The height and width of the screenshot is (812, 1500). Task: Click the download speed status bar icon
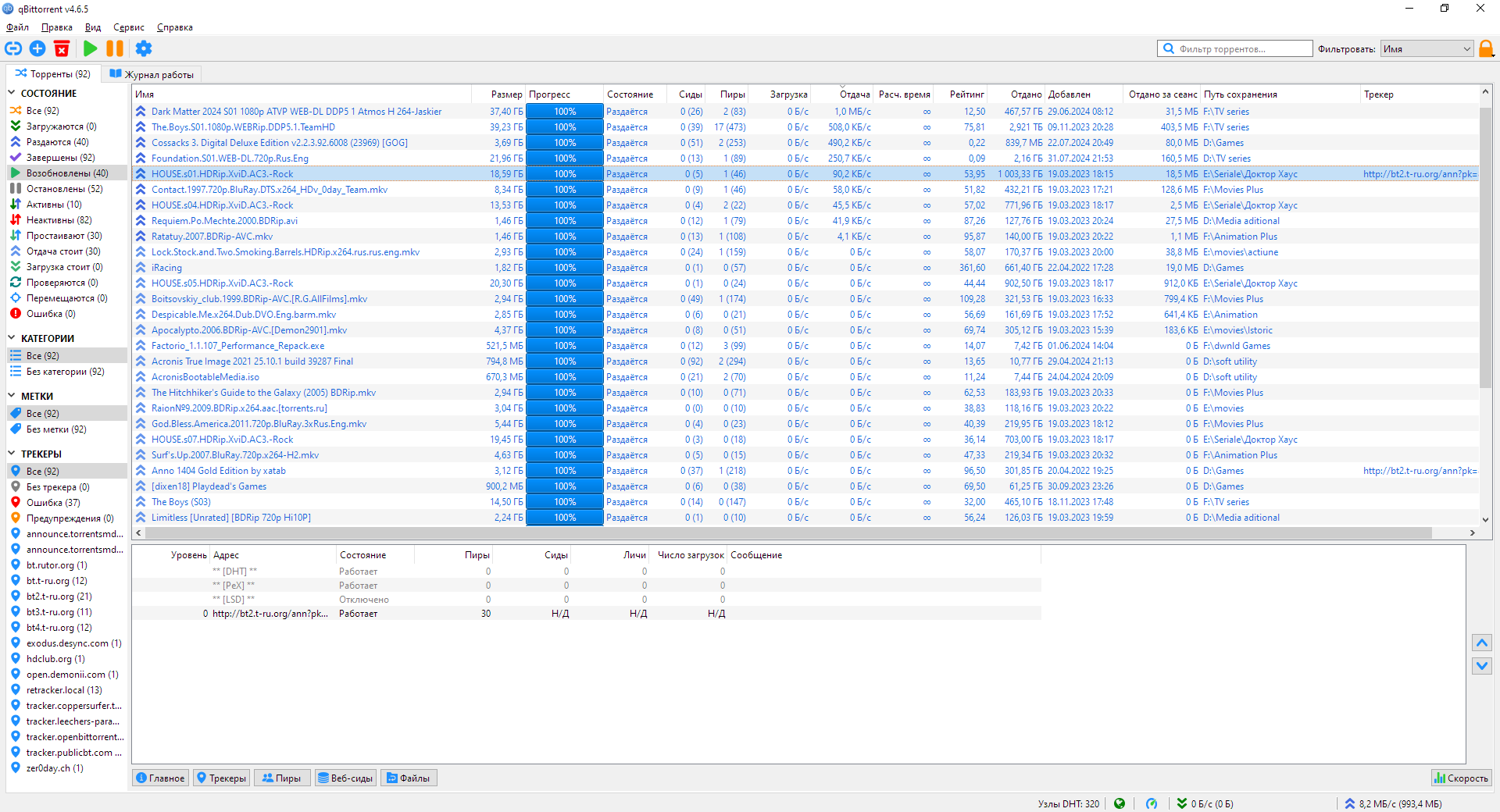[1182, 803]
